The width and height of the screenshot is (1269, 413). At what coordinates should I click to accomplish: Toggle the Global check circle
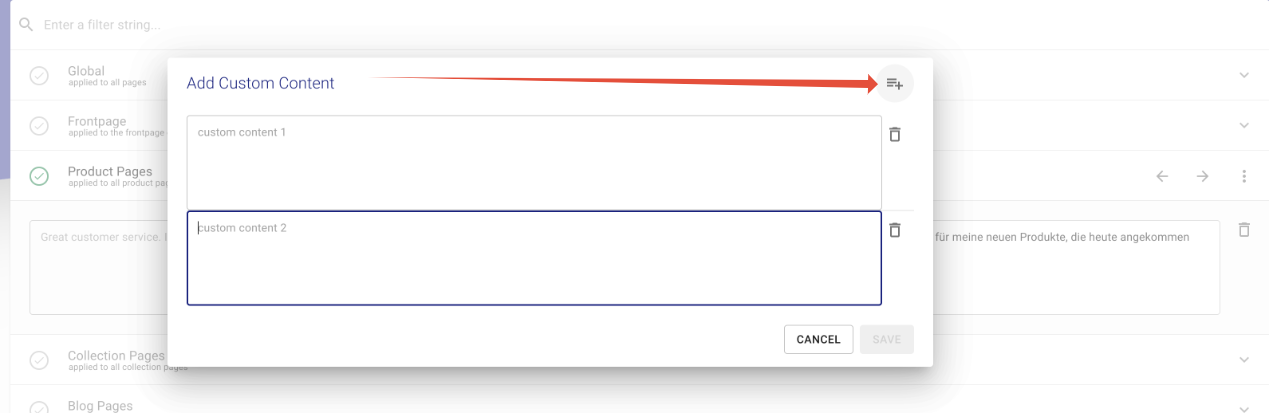point(39,76)
